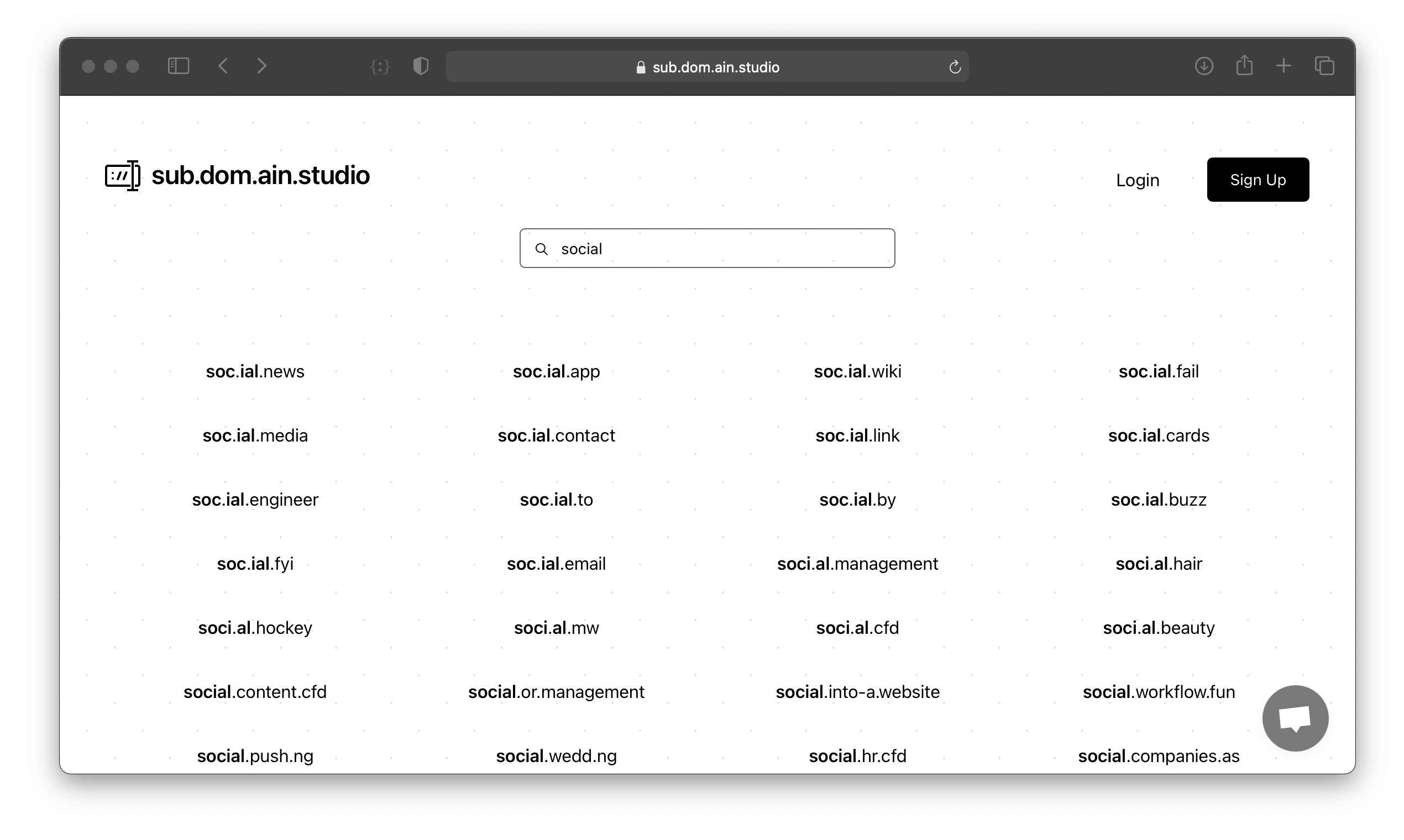Open the browser downloads icon
Viewport: 1404px width, 840px height.
(x=1203, y=66)
